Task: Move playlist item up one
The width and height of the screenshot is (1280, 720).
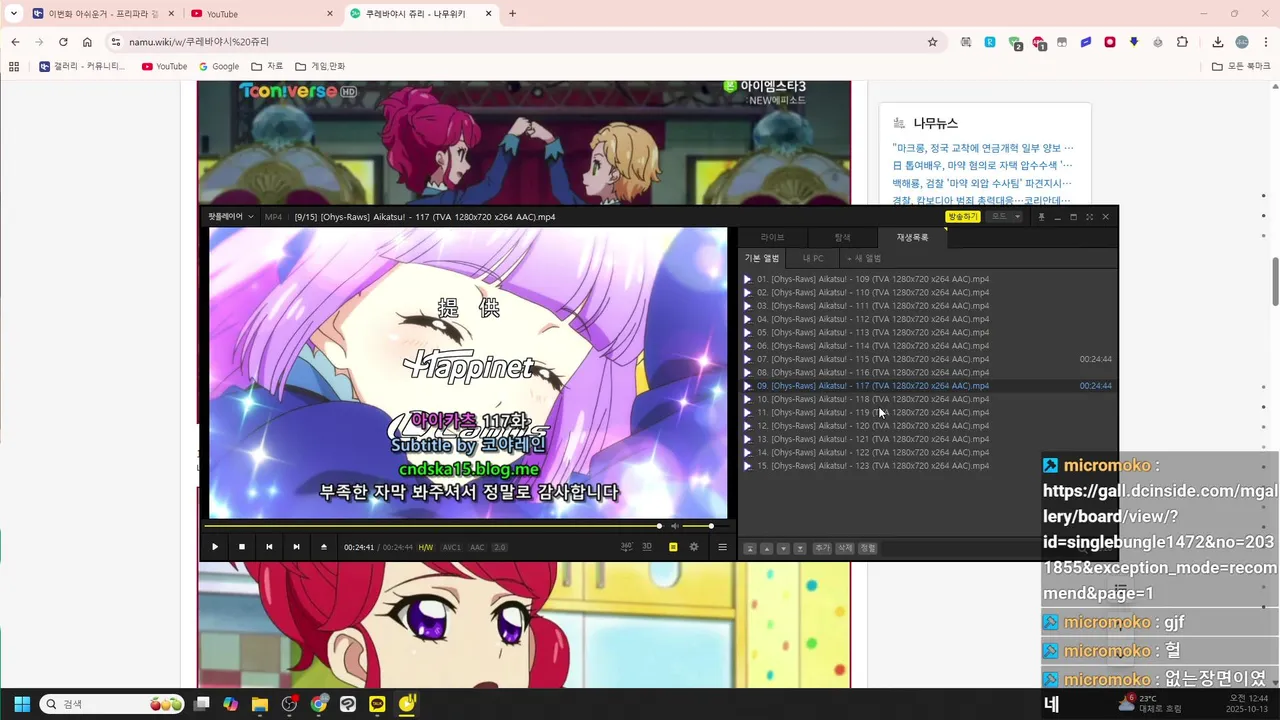Action: coord(767,549)
